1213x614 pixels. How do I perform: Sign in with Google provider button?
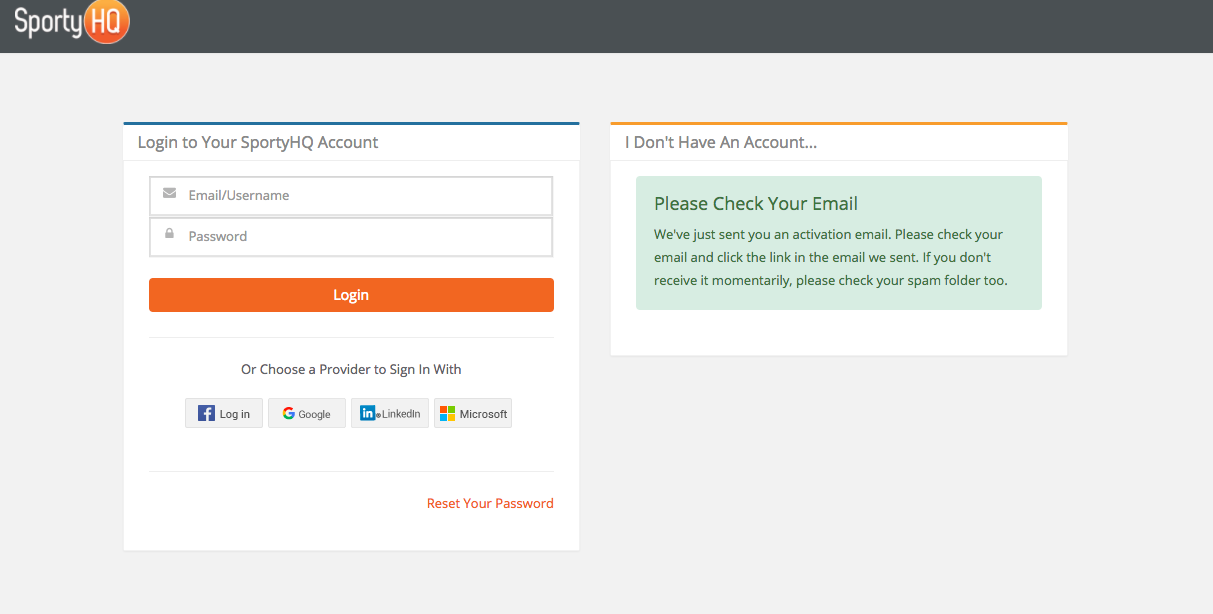click(307, 413)
